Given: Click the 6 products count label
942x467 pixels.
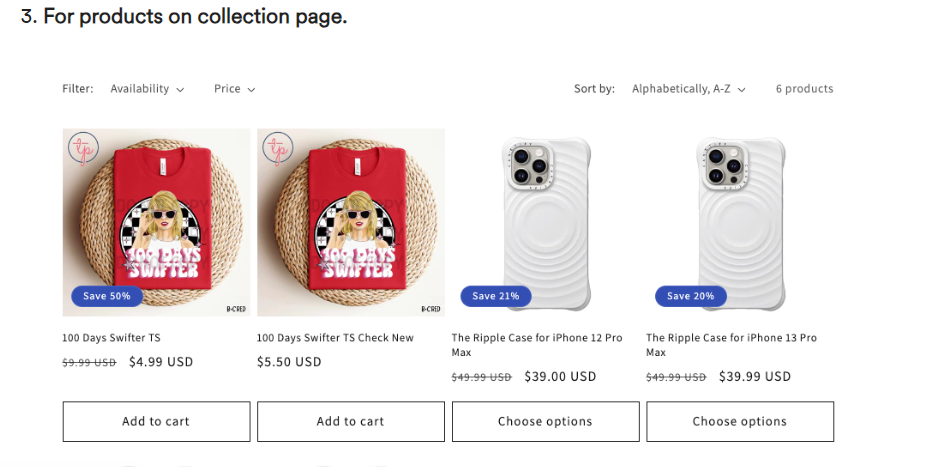Looking at the screenshot, I should [804, 89].
